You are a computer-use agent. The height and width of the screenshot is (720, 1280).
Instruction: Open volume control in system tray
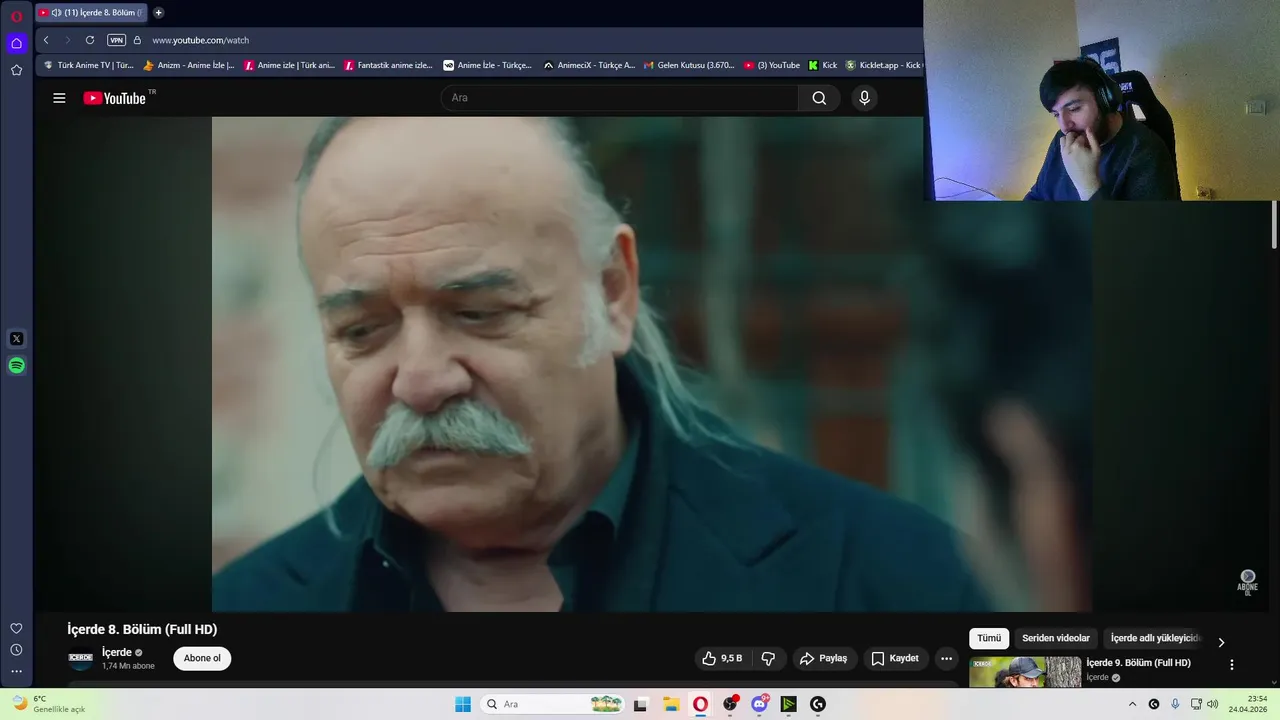pos(1213,704)
